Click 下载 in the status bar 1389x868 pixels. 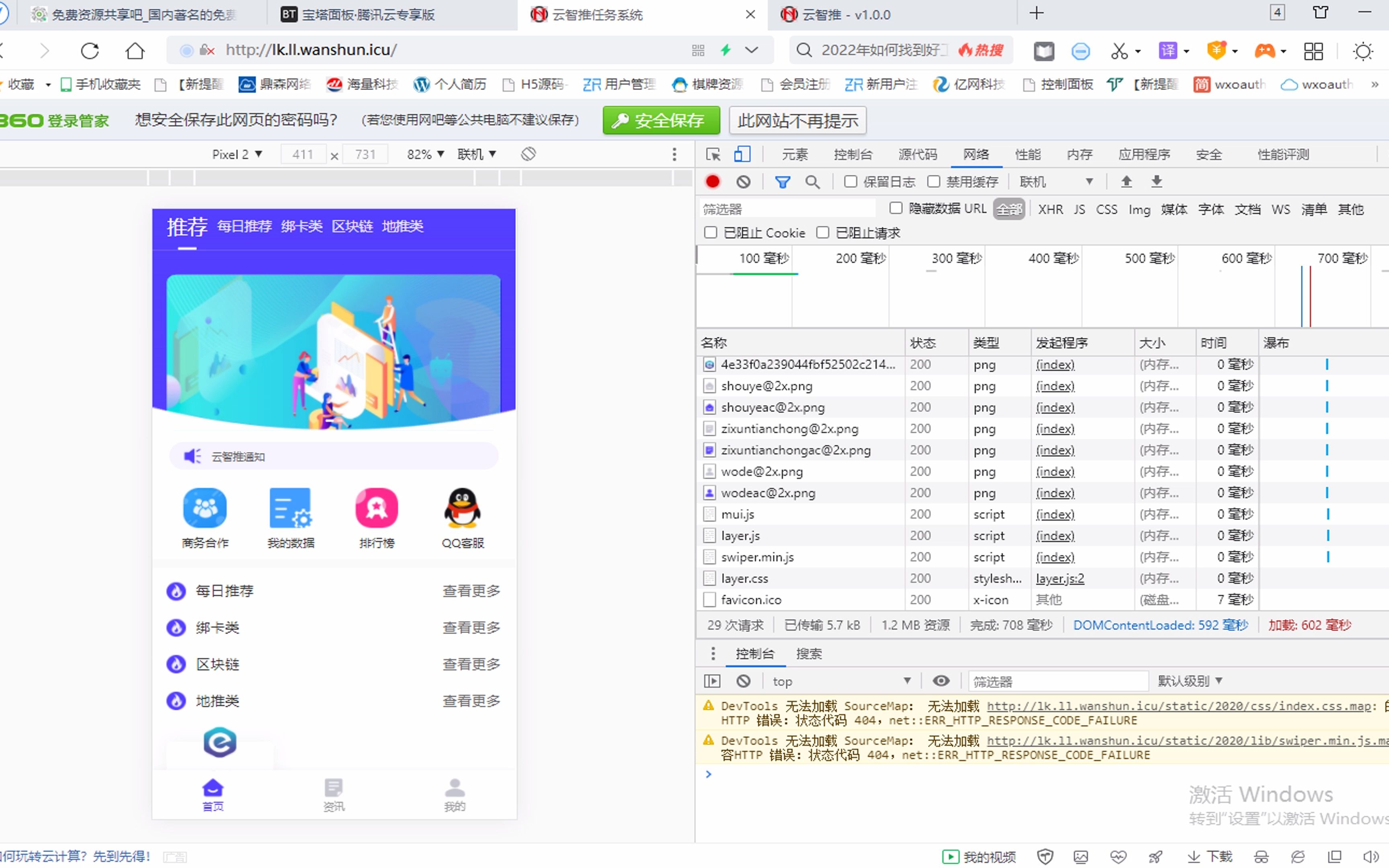click(x=1210, y=856)
